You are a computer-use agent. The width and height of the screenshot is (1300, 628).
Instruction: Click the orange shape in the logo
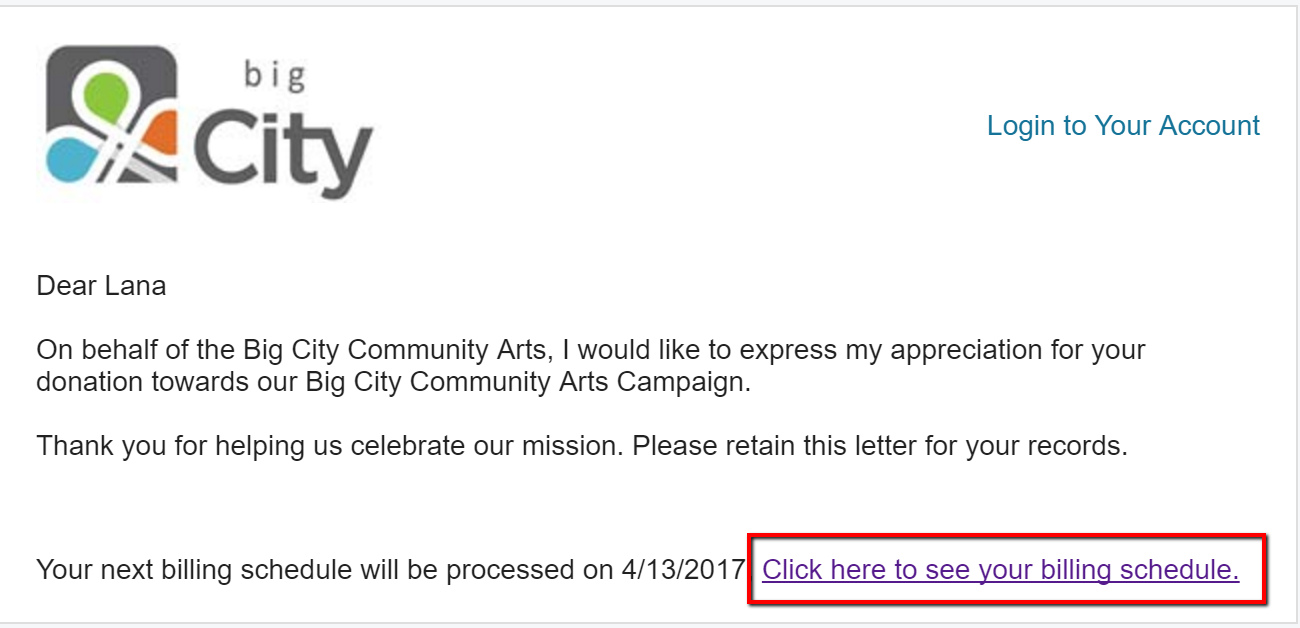(x=158, y=137)
